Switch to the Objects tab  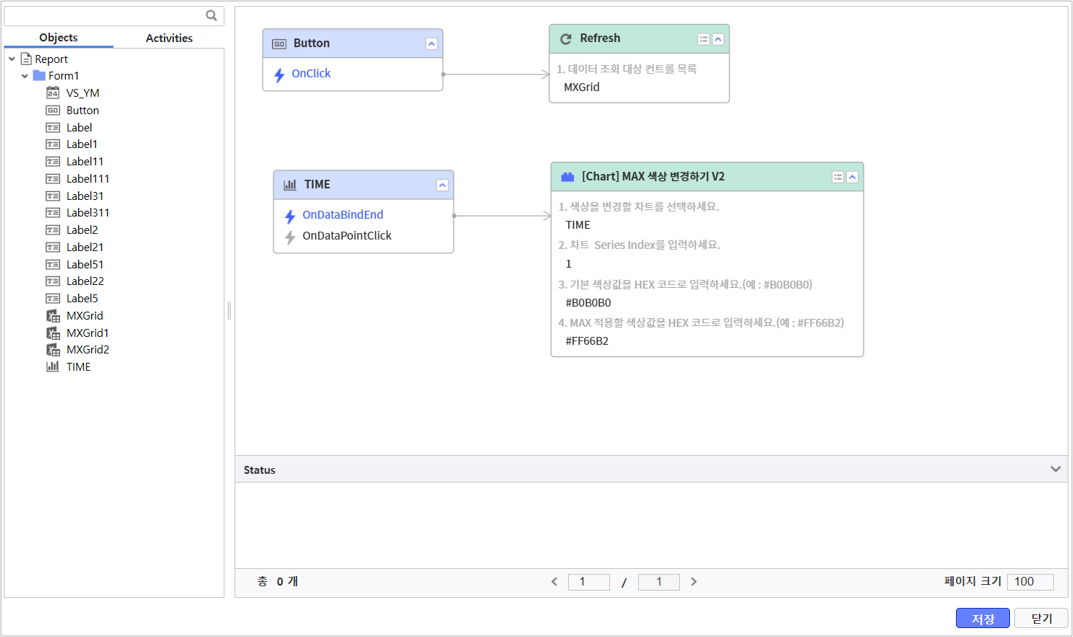tap(58, 38)
